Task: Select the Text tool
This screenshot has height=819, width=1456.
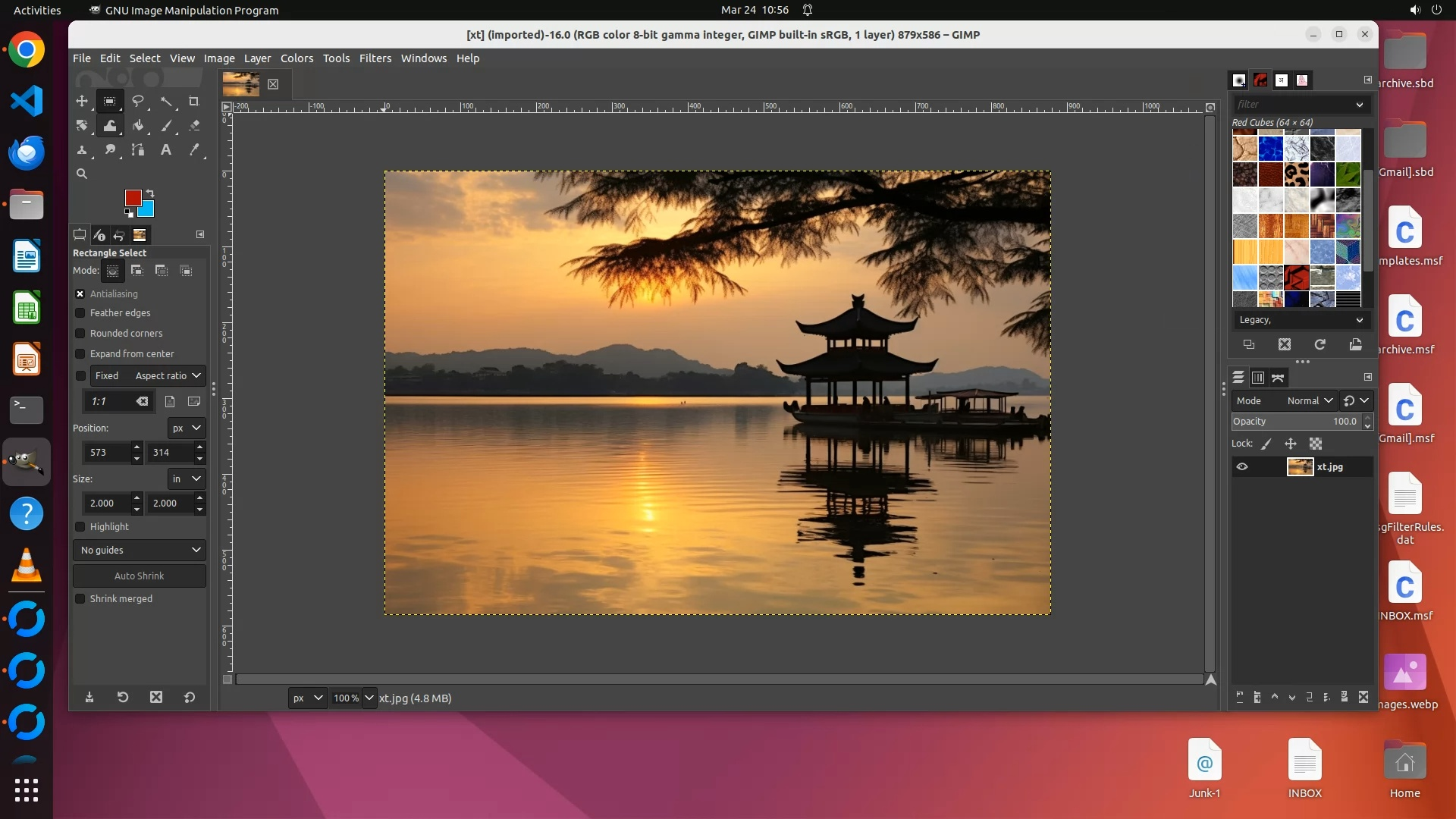Action: (166, 150)
